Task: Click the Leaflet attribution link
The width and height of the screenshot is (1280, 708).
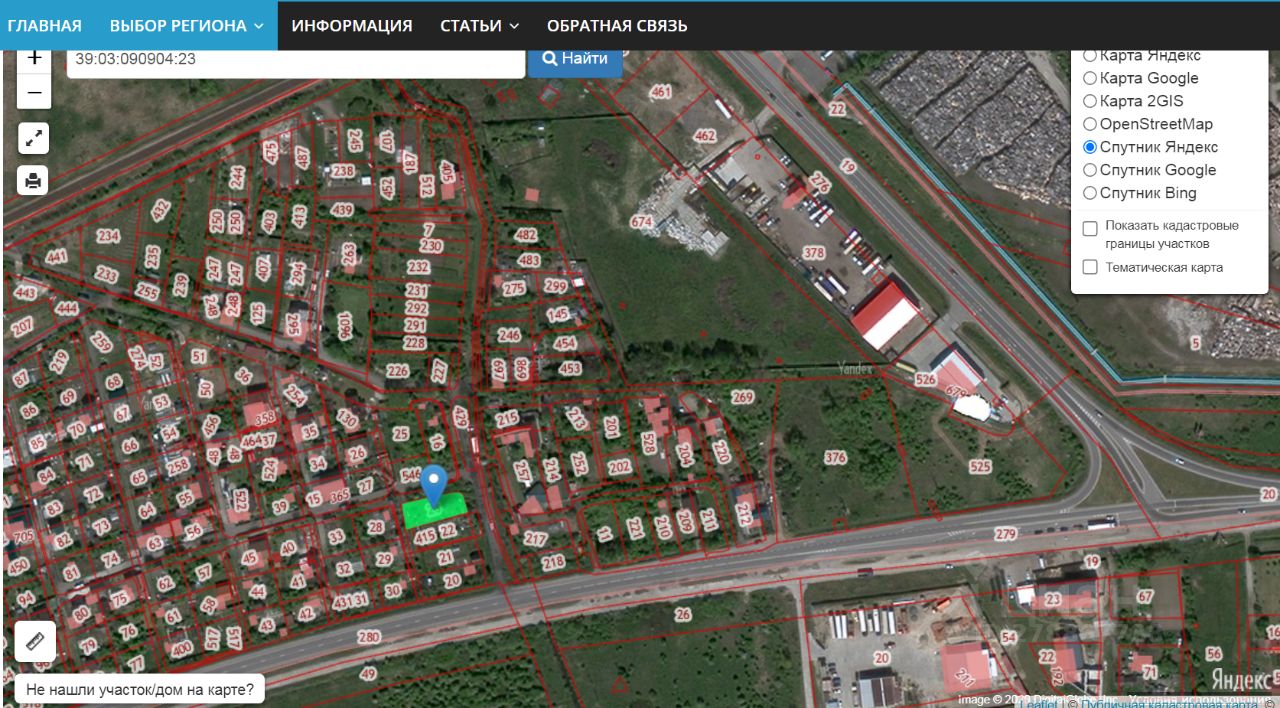Action: (1038, 703)
